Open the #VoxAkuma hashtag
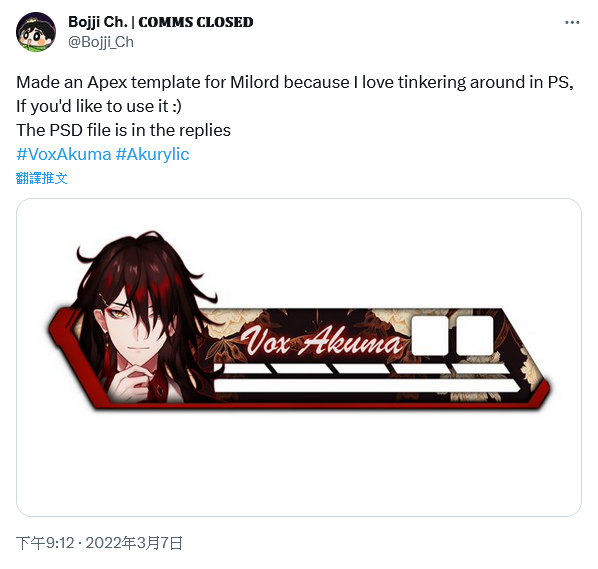 pyautogui.click(x=64, y=154)
